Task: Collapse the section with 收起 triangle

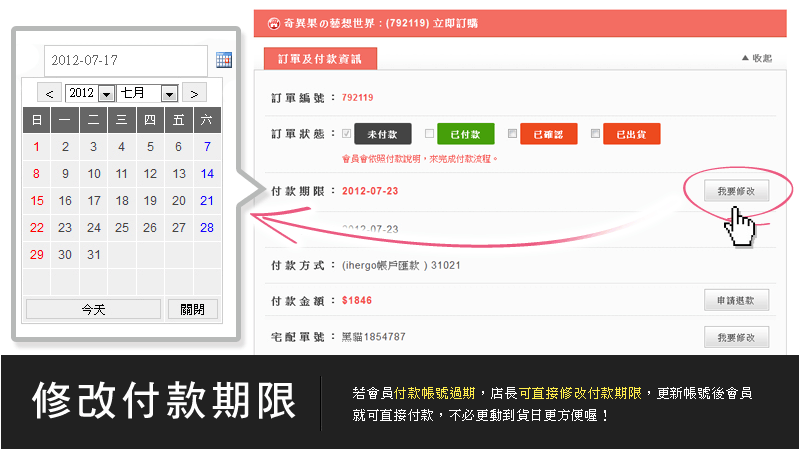Action: pyautogui.click(x=745, y=58)
